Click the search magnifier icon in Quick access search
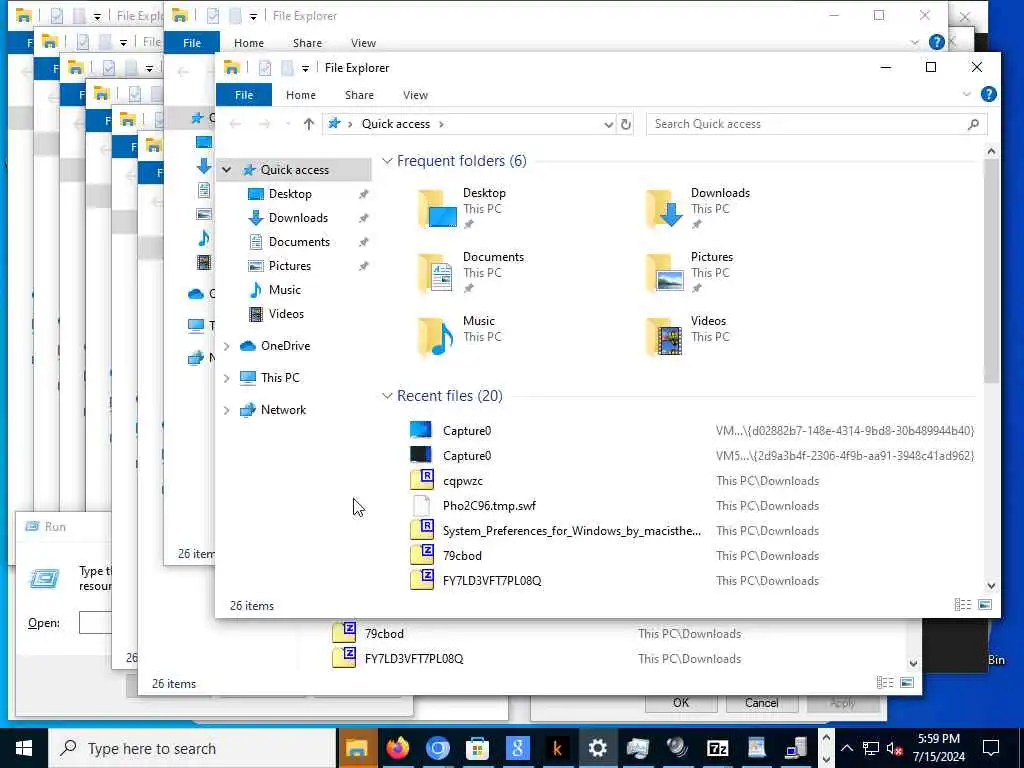This screenshot has height=768, width=1024. click(973, 124)
